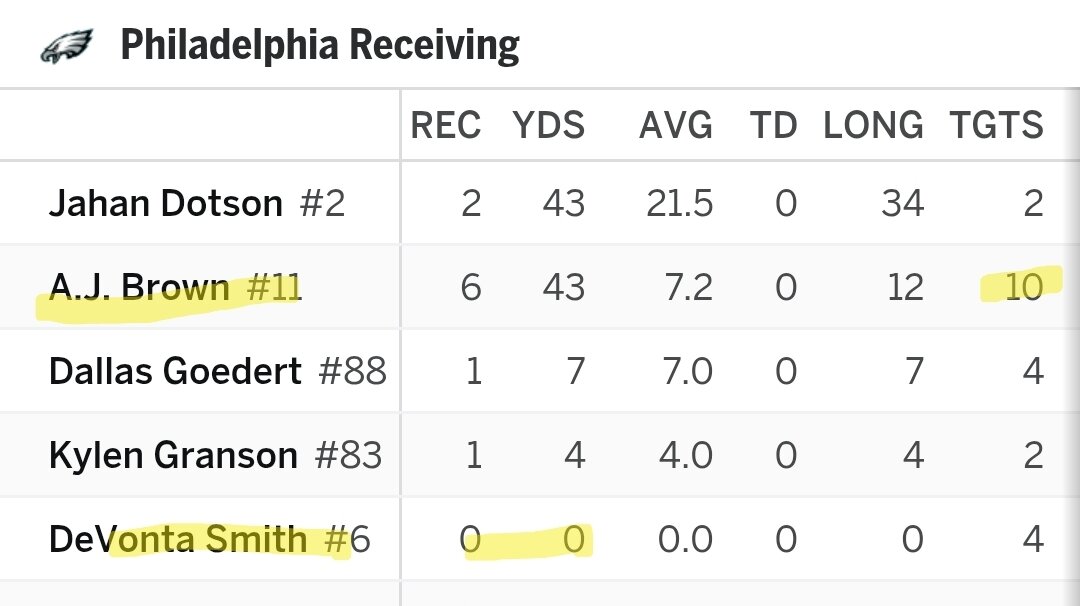
Task: Click the AVG column header
Action: (676, 126)
